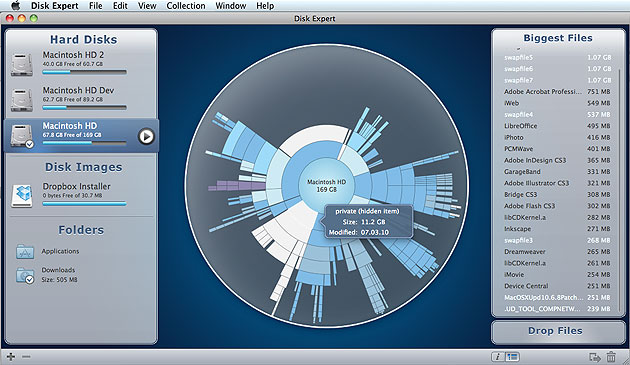This screenshot has width=630, height=365.
Task: Select swapfile3 in Biggest Files
Action: [558, 240]
